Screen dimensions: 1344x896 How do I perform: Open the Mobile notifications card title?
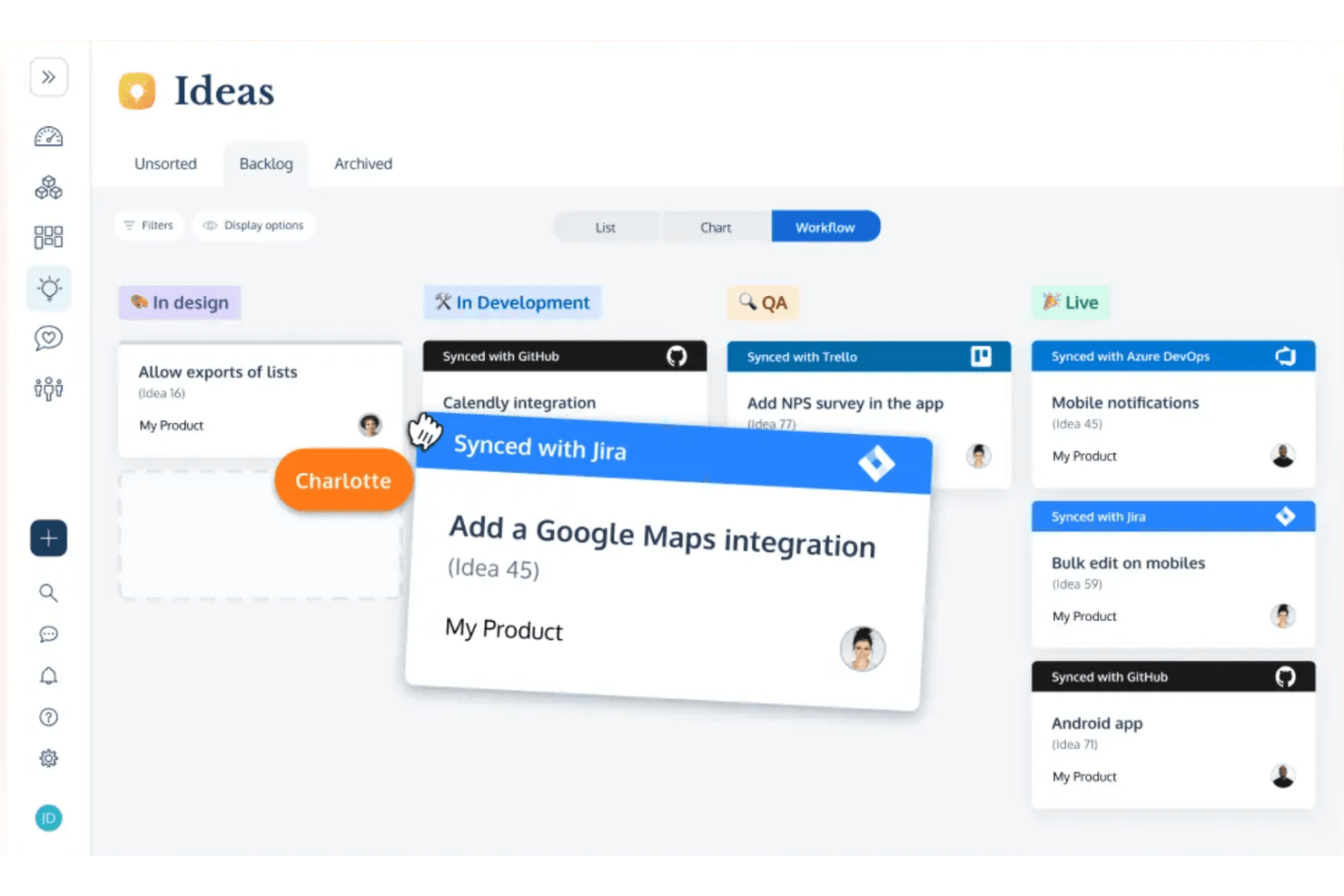[x=1125, y=403]
